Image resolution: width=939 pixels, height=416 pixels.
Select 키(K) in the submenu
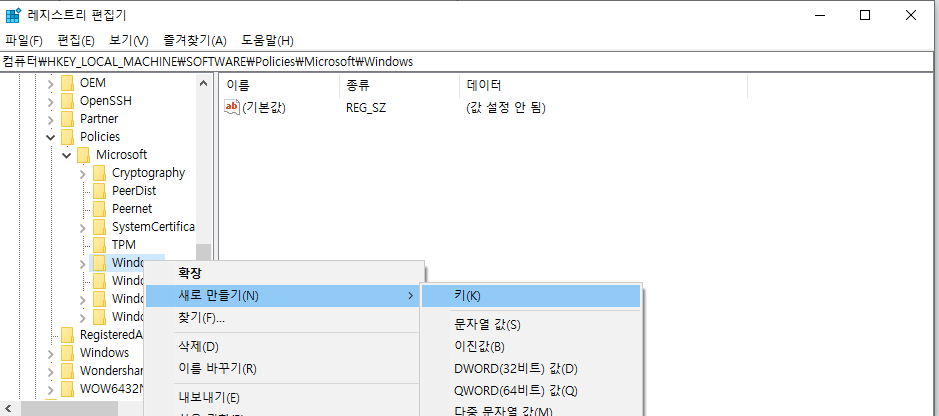[x=531, y=296]
